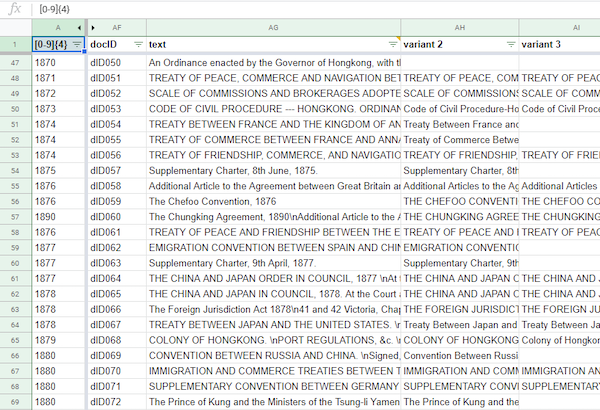Click into the formula bar showing [0-9]{4}
Viewport: 600px width, 410px height.
pos(318,9)
